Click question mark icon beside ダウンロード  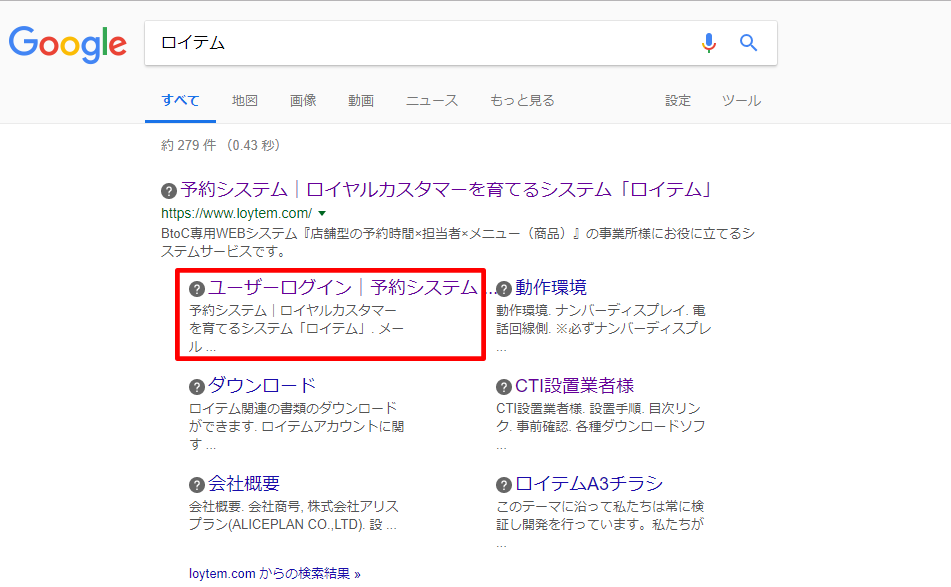pyautogui.click(x=197, y=387)
